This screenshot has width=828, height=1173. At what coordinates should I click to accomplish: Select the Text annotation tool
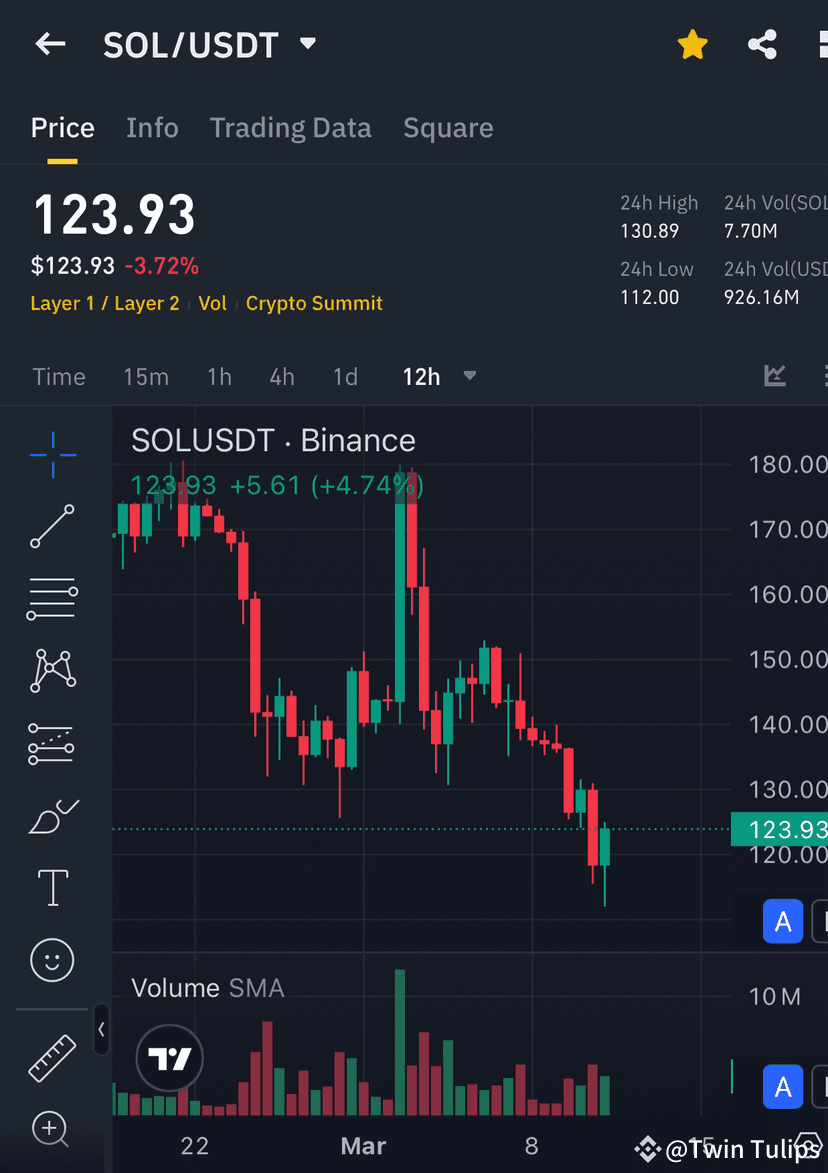pos(51,887)
